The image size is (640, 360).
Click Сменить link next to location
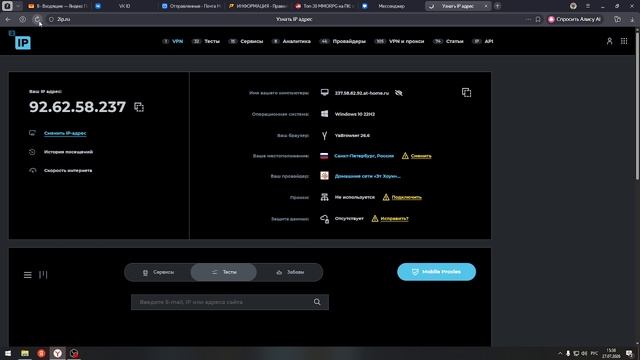coord(421,156)
